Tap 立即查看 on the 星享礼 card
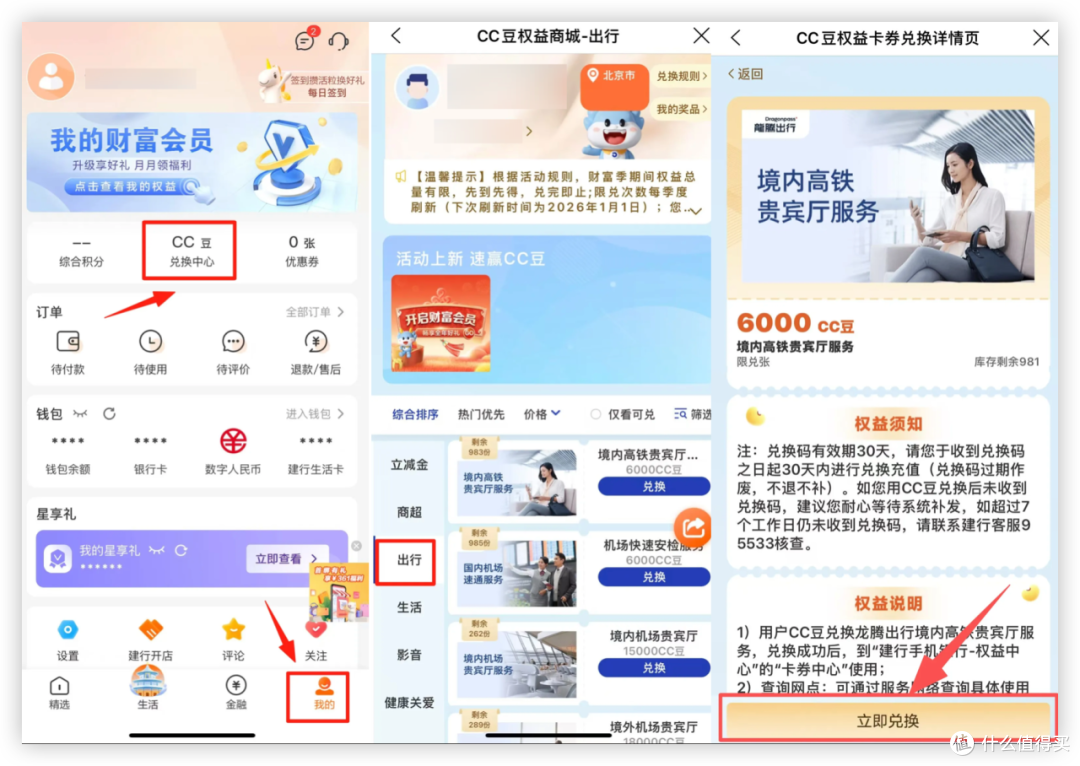The height and width of the screenshot is (766, 1080). tap(287, 559)
